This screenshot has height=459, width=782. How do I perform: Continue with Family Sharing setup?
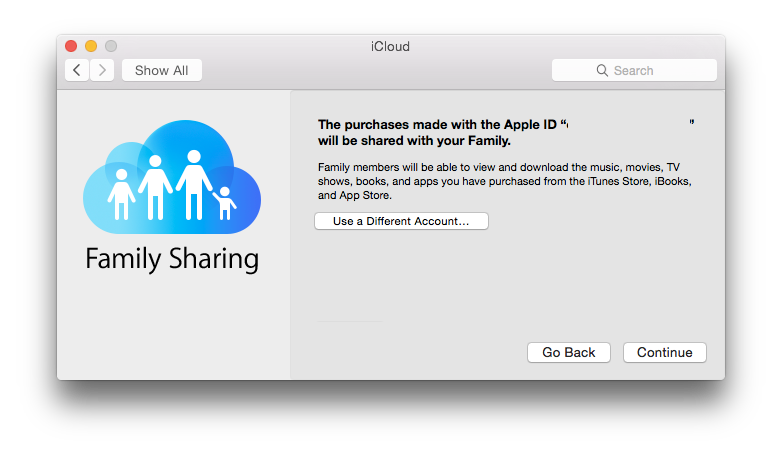pos(665,352)
